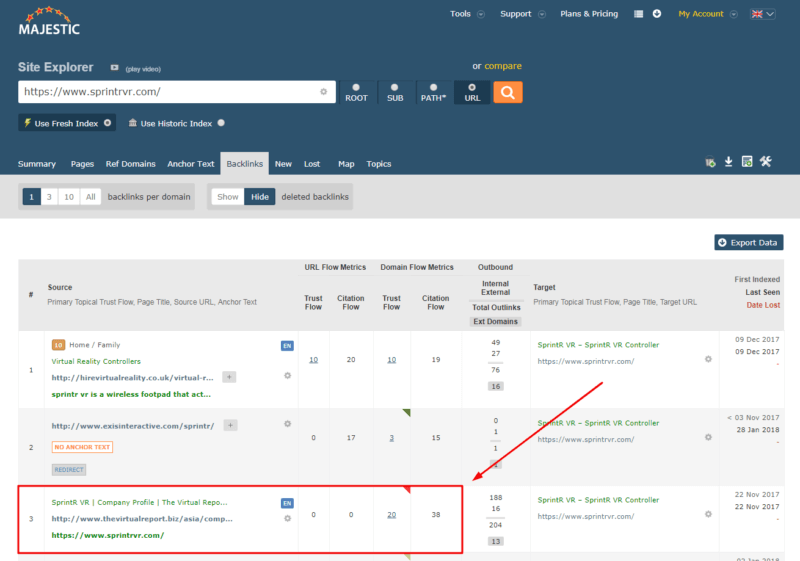Image resolution: width=800 pixels, height=561 pixels.
Task: Click the list icon next to Plans & Pricing
Action: tap(639, 14)
